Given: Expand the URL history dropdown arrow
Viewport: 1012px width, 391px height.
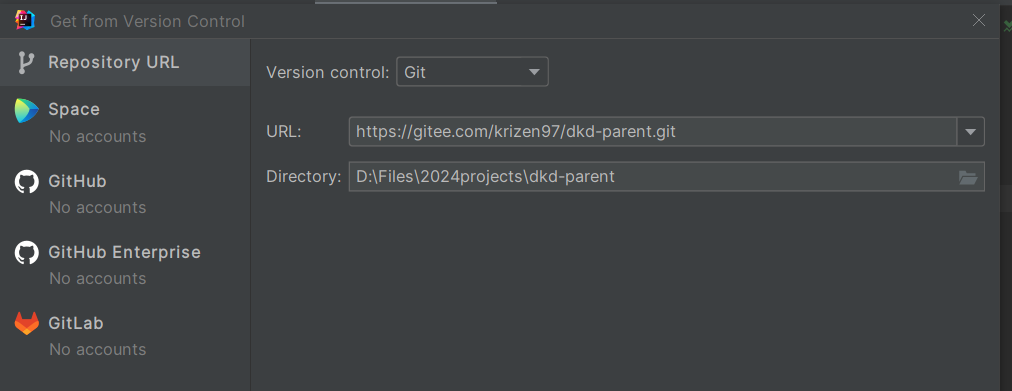Looking at the screenshot, I should click(x=971, y=132).
